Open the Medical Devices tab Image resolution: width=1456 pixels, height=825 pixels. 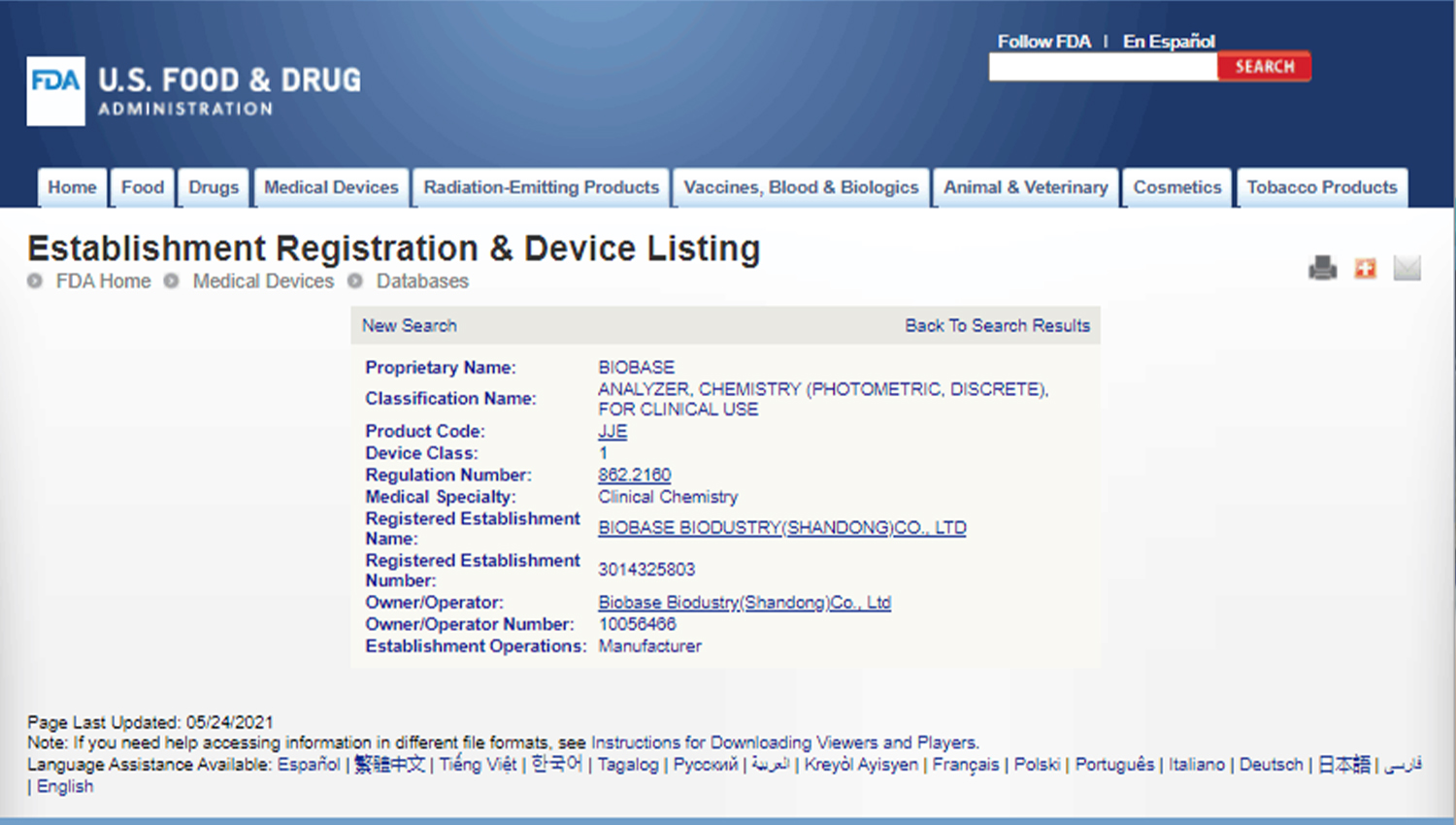pos(331,187)
